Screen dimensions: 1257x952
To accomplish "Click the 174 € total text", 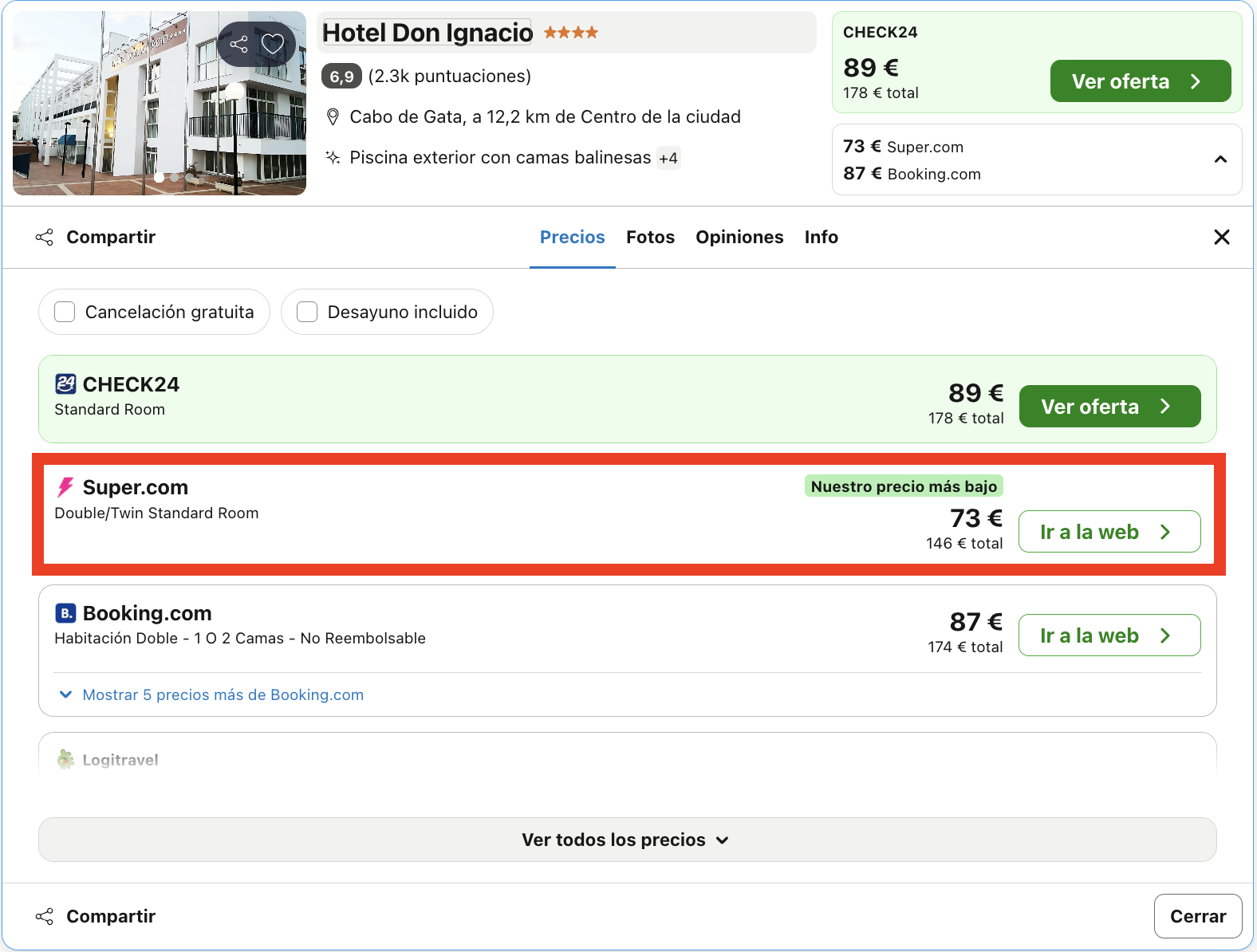I will click(x=965, y=647).
